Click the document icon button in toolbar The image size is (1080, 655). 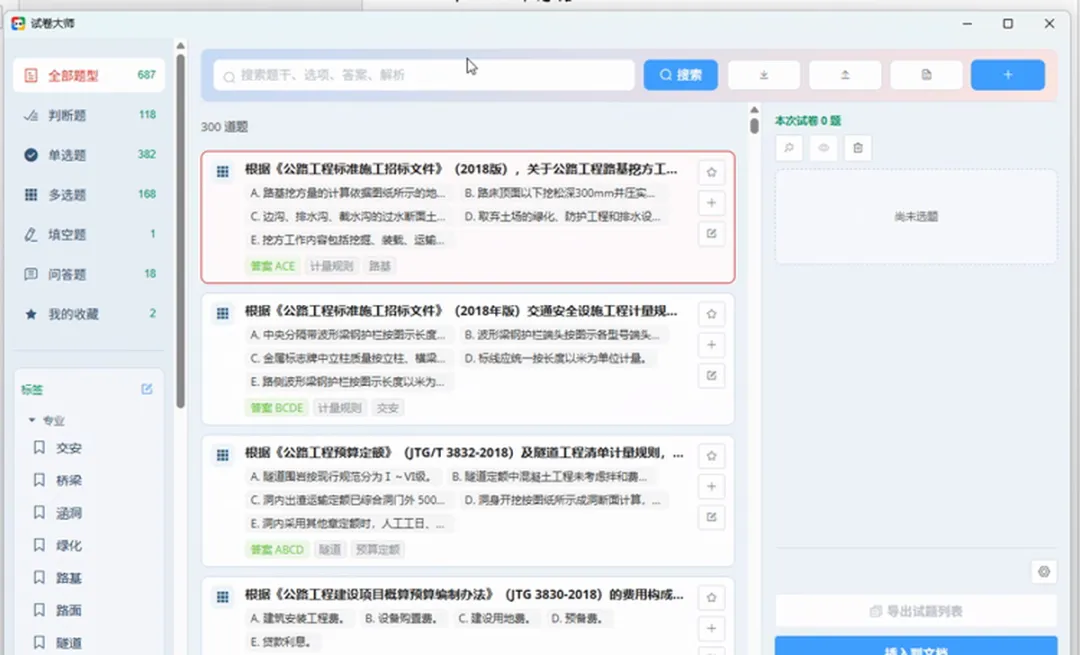[926, 75]
